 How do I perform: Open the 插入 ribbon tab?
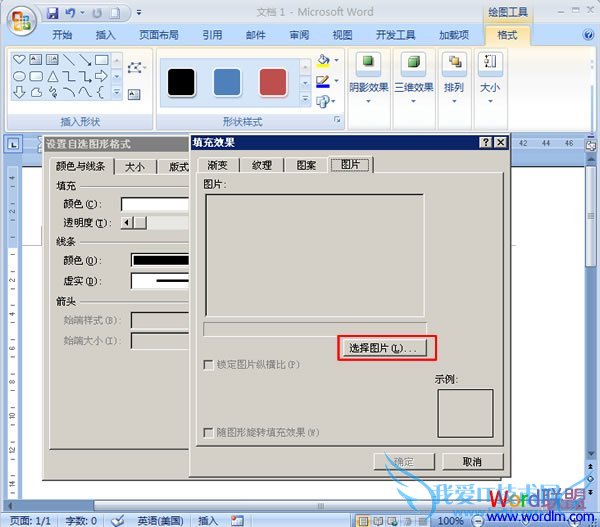(x=105, y=35)
